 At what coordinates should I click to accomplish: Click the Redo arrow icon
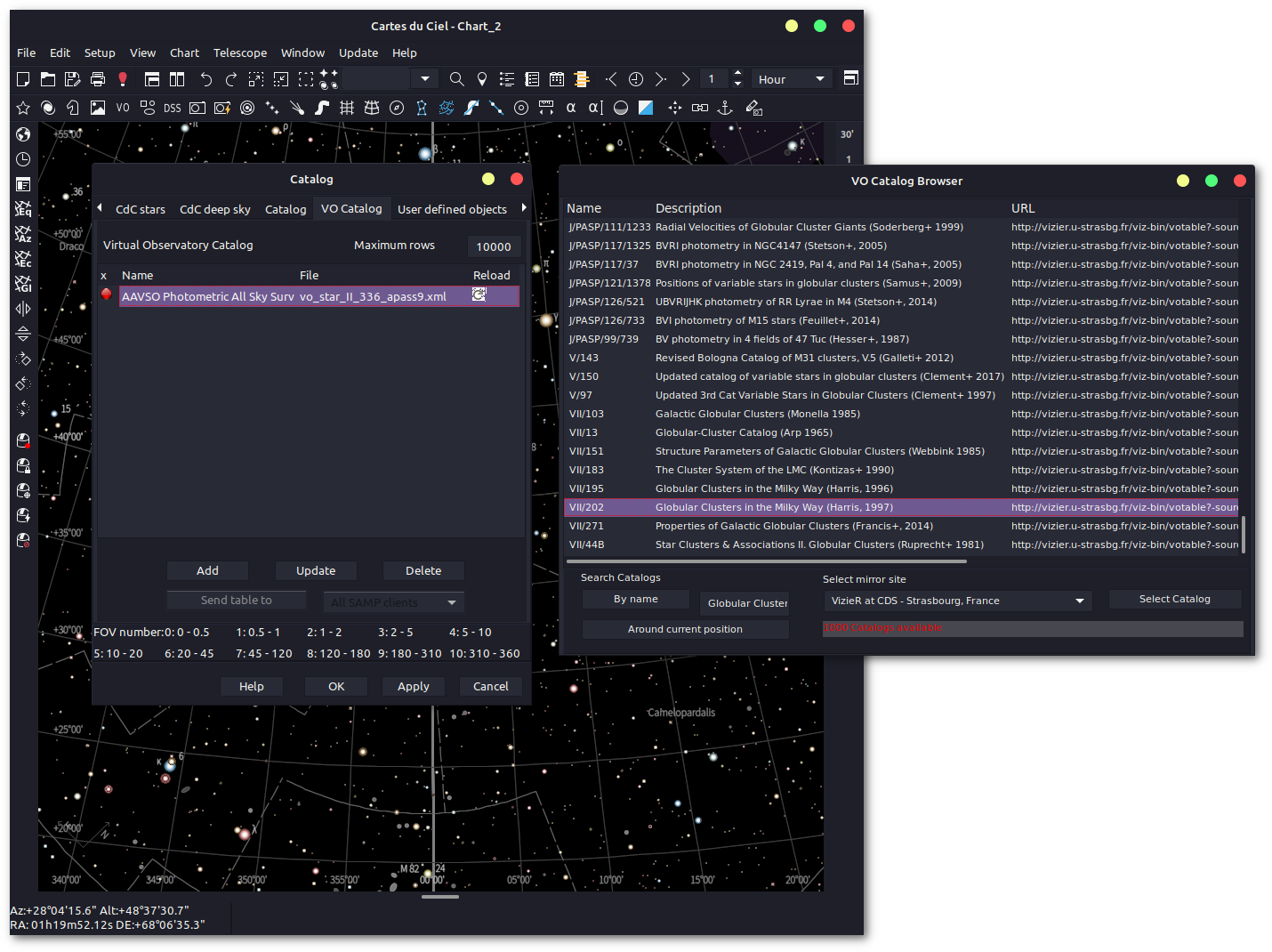(x=231, y=79)
